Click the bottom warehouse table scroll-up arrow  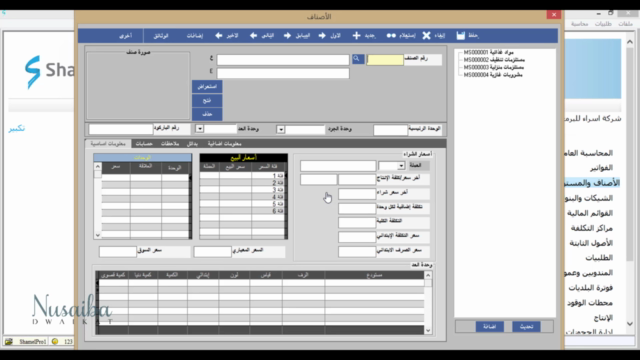pos(428,276)
